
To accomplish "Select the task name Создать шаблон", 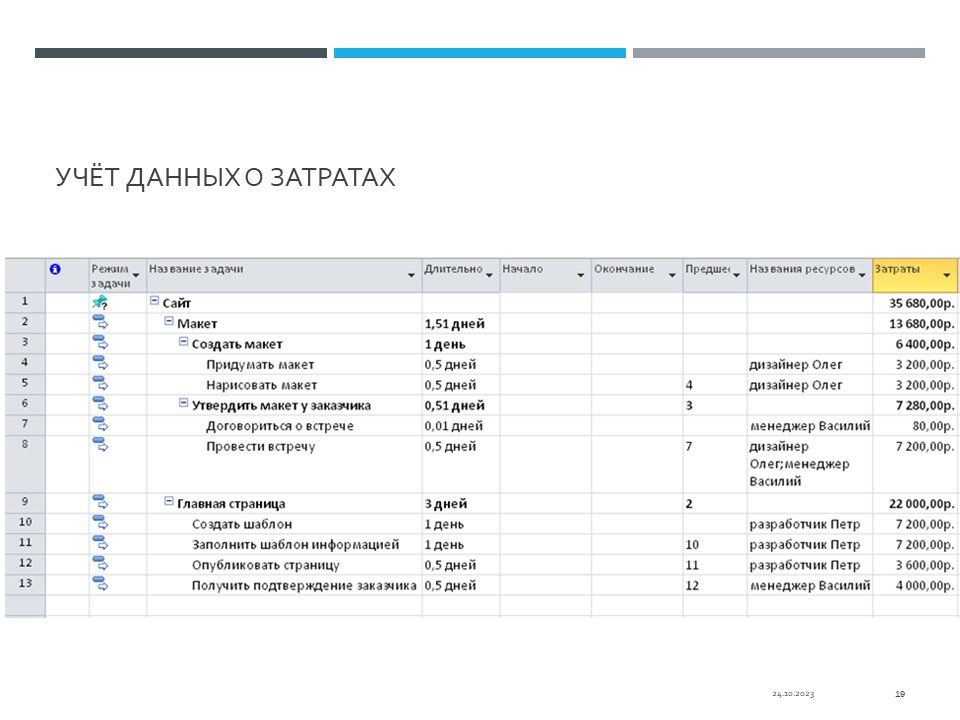I will (x=242, y=525).
